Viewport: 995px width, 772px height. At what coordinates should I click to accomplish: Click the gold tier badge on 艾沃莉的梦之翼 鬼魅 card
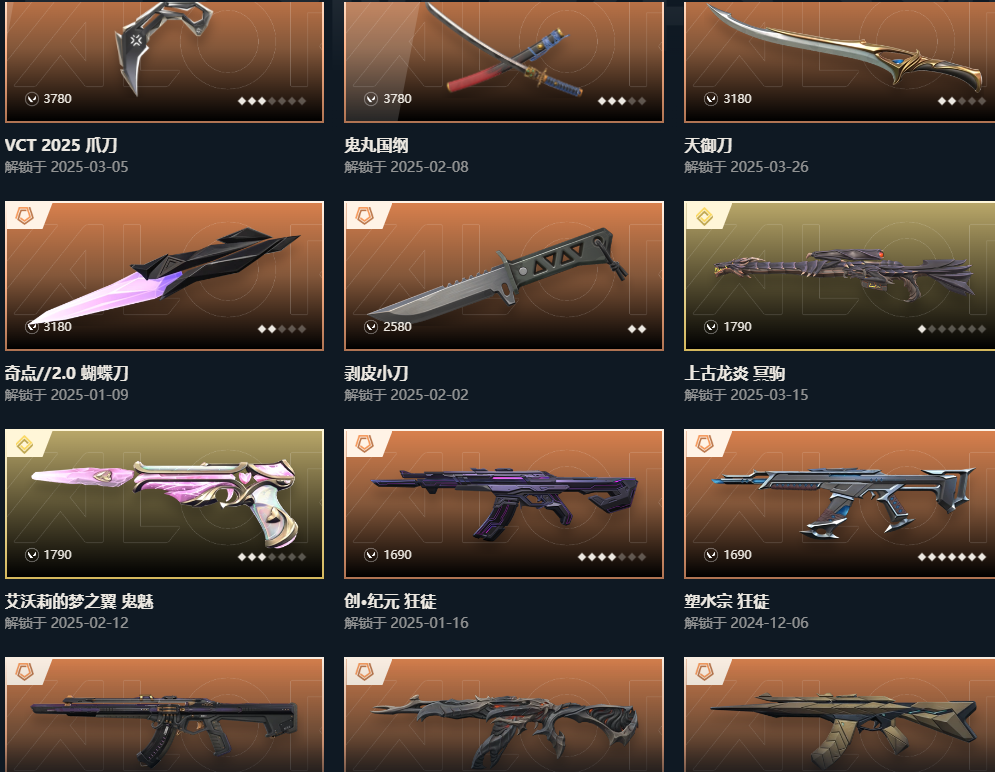[24, 444]
